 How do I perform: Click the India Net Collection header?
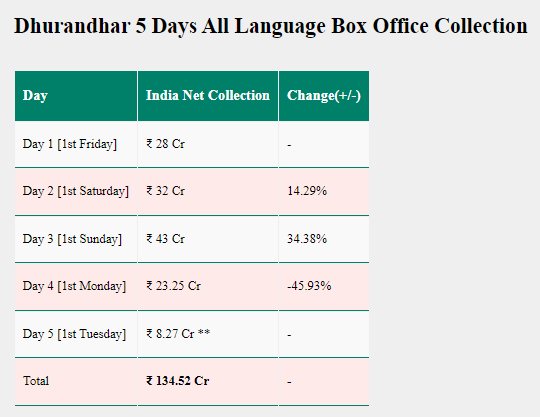click(x=208, y=95)
